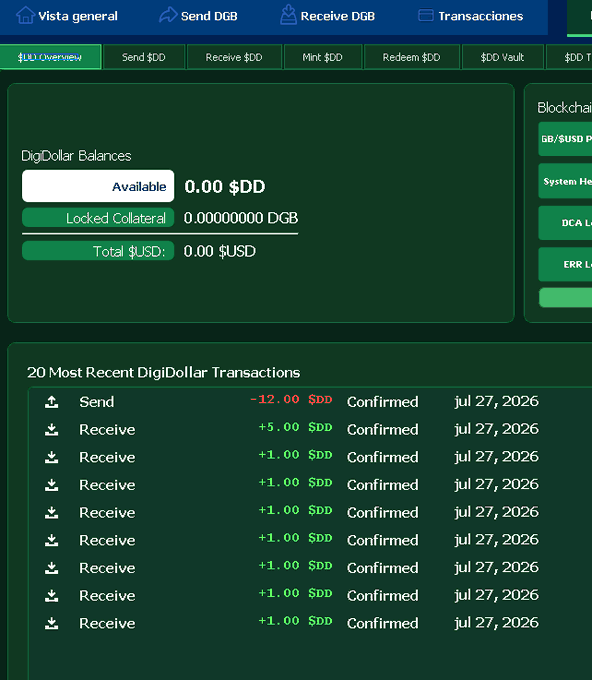This screenshot has width=592, height=680.
Task: Click the Total $USD: label
Action: (98, 251)
